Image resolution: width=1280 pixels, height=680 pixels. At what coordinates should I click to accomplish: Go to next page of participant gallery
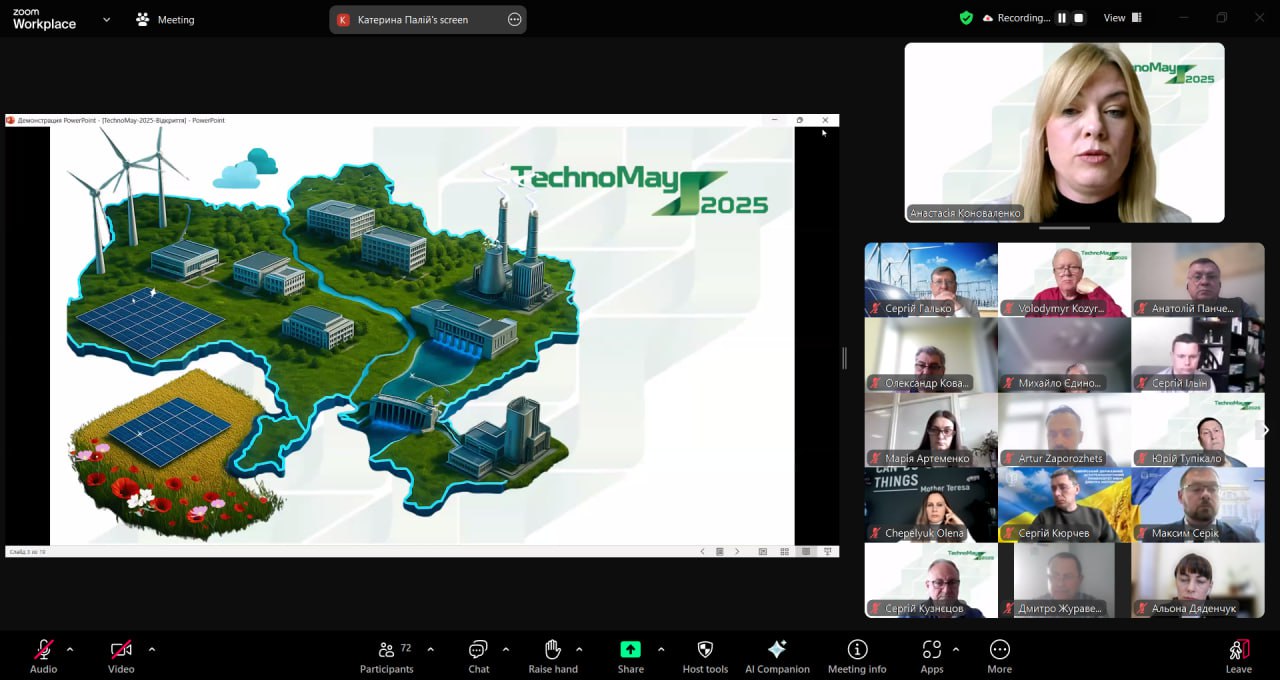pyautogui.click(x=1266, y=430)
